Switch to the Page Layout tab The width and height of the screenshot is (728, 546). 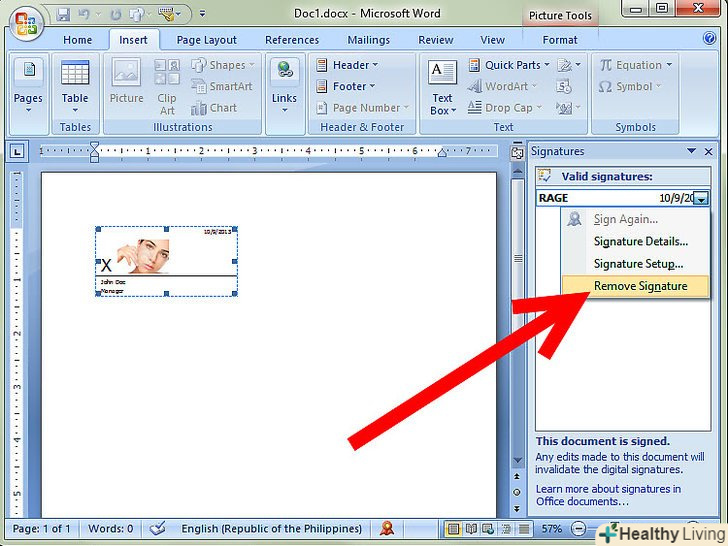point(207,40)
